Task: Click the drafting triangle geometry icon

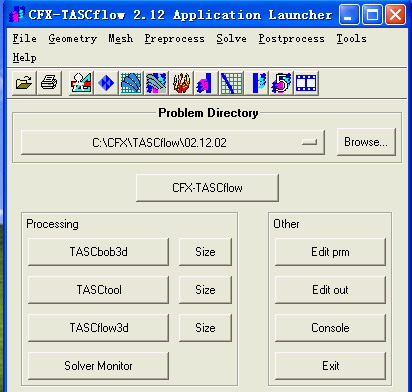Action: click(x=81, y=83)
